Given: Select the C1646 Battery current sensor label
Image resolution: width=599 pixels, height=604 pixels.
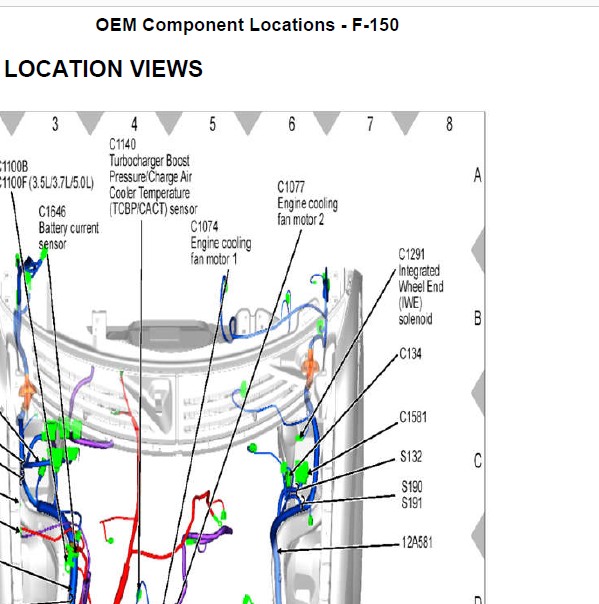Looking at the screenshot, I should pos(69,228).
